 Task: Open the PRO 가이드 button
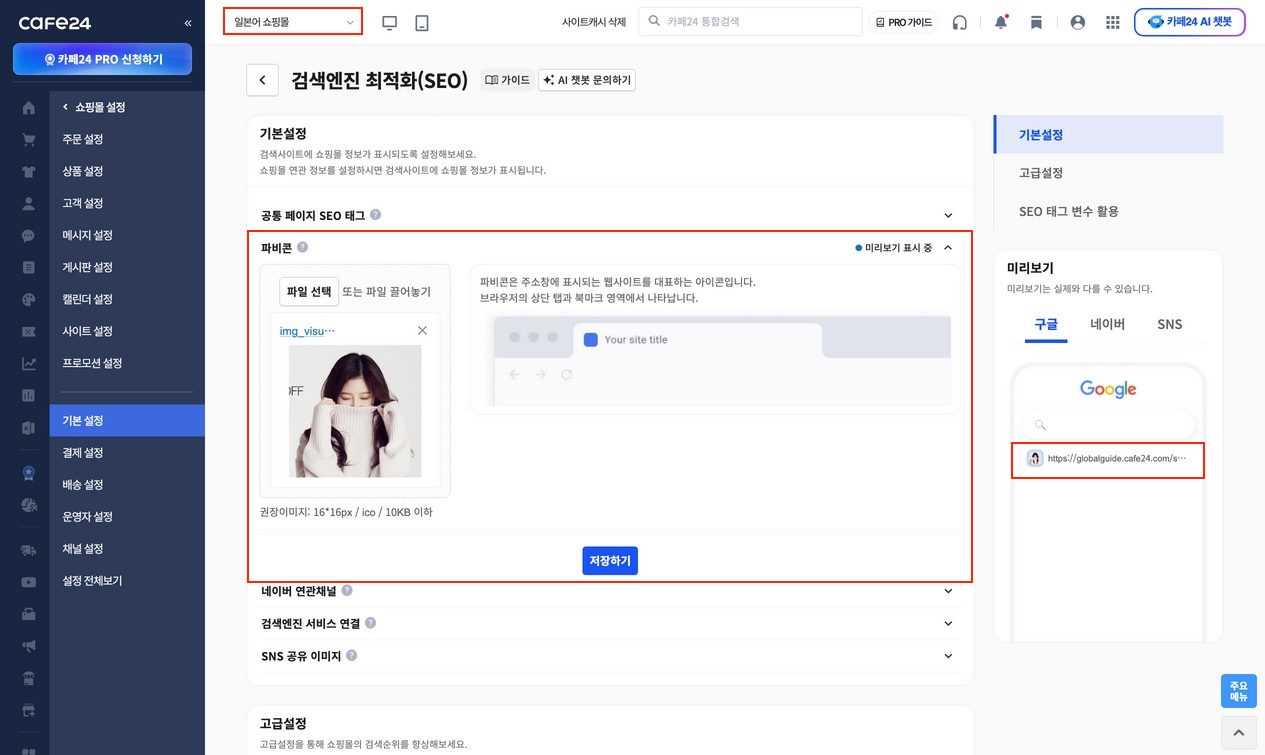point(903,22)
